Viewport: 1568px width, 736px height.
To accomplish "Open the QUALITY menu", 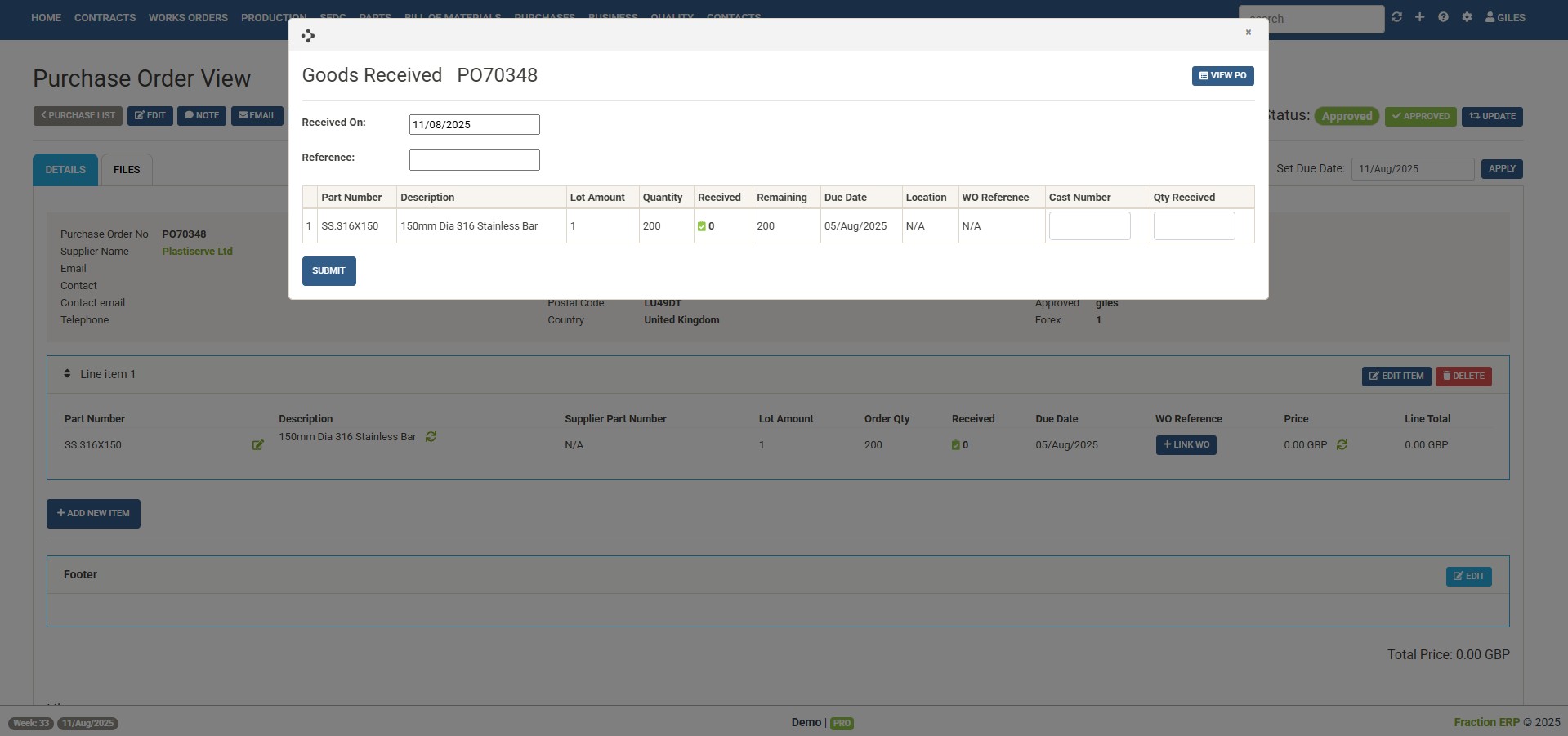I will 672,17.
